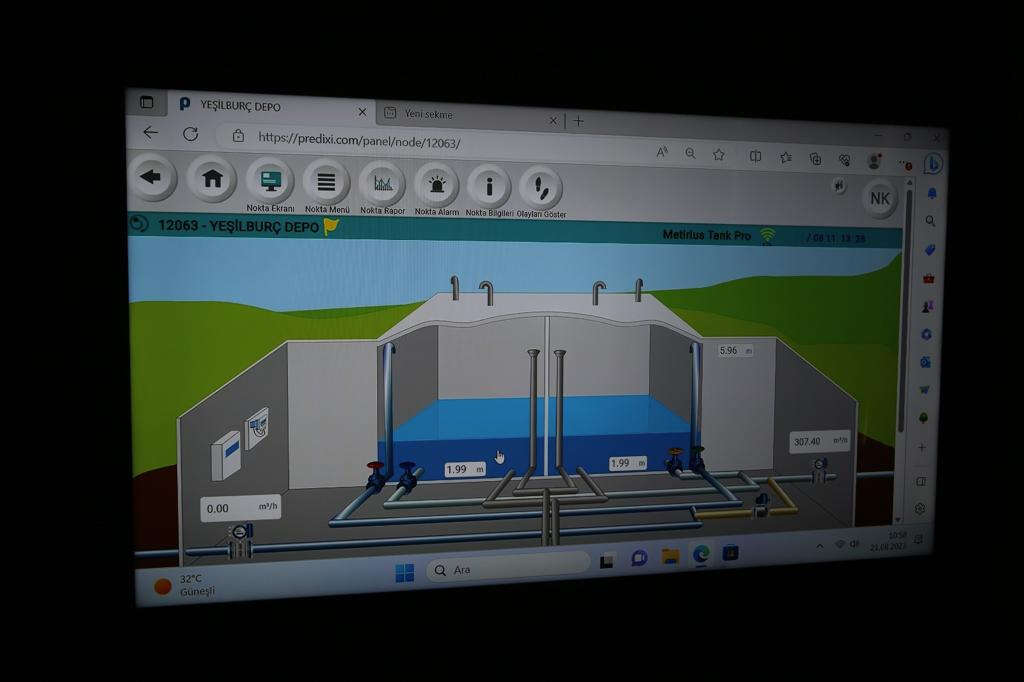Image resolution: width=1024 pixels, height=682 pixels.
Task: Click the page vertical scrollbar
Action: pyautogui.click(x=908, y=300)
